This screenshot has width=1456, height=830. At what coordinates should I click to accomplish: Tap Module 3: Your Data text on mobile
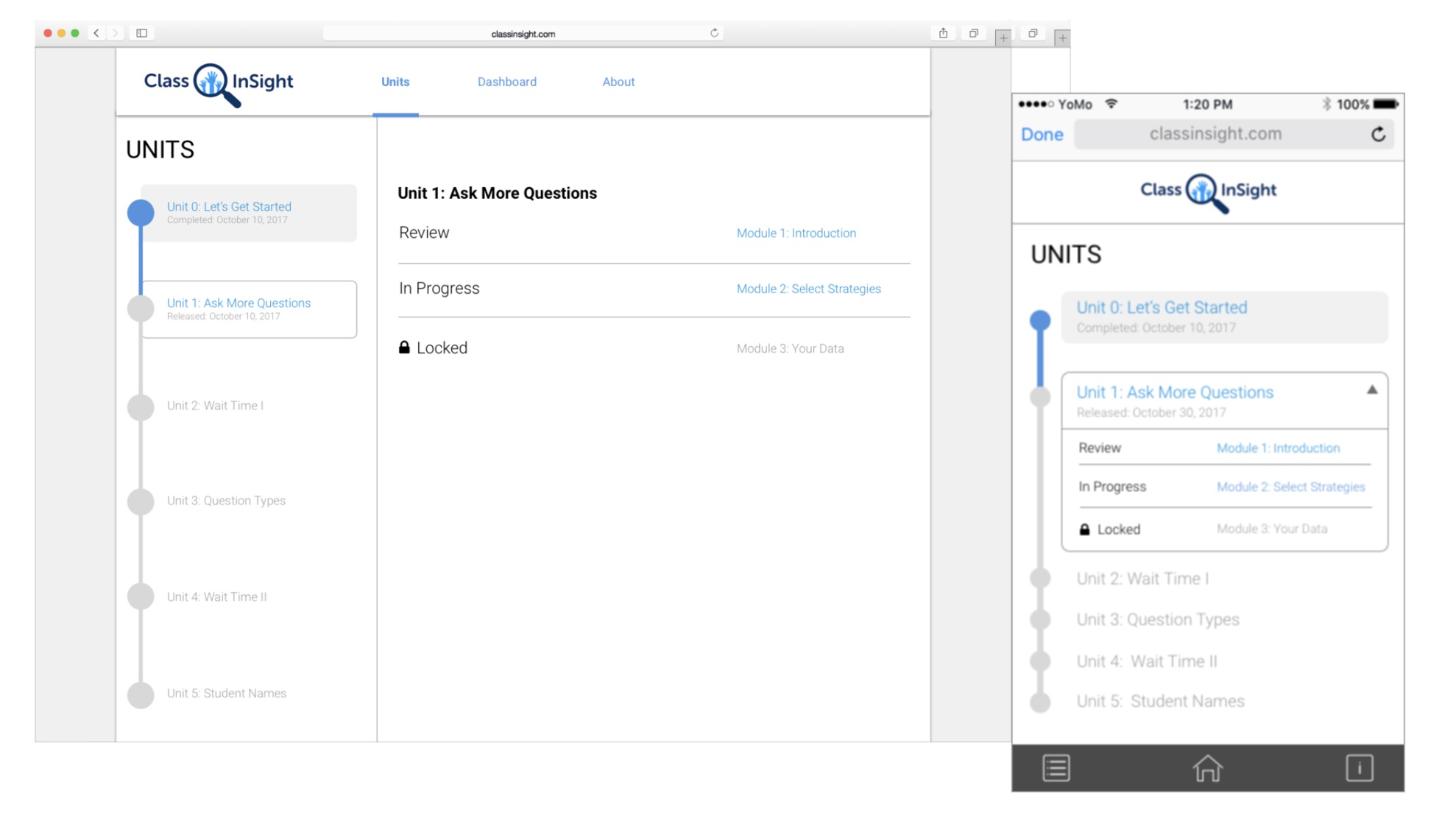1272,530
